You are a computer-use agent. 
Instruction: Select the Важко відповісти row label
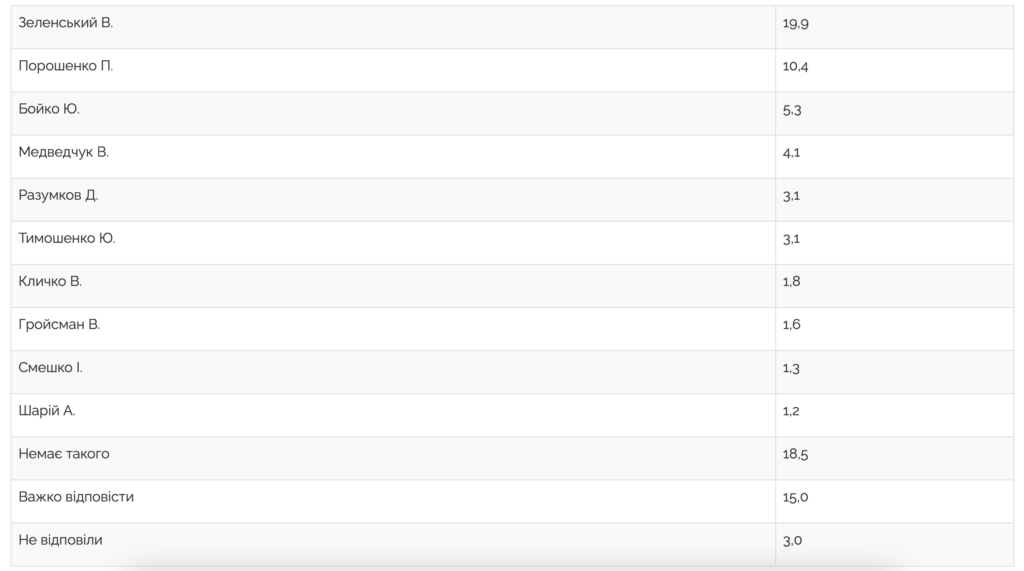click(x=76, y=497)
